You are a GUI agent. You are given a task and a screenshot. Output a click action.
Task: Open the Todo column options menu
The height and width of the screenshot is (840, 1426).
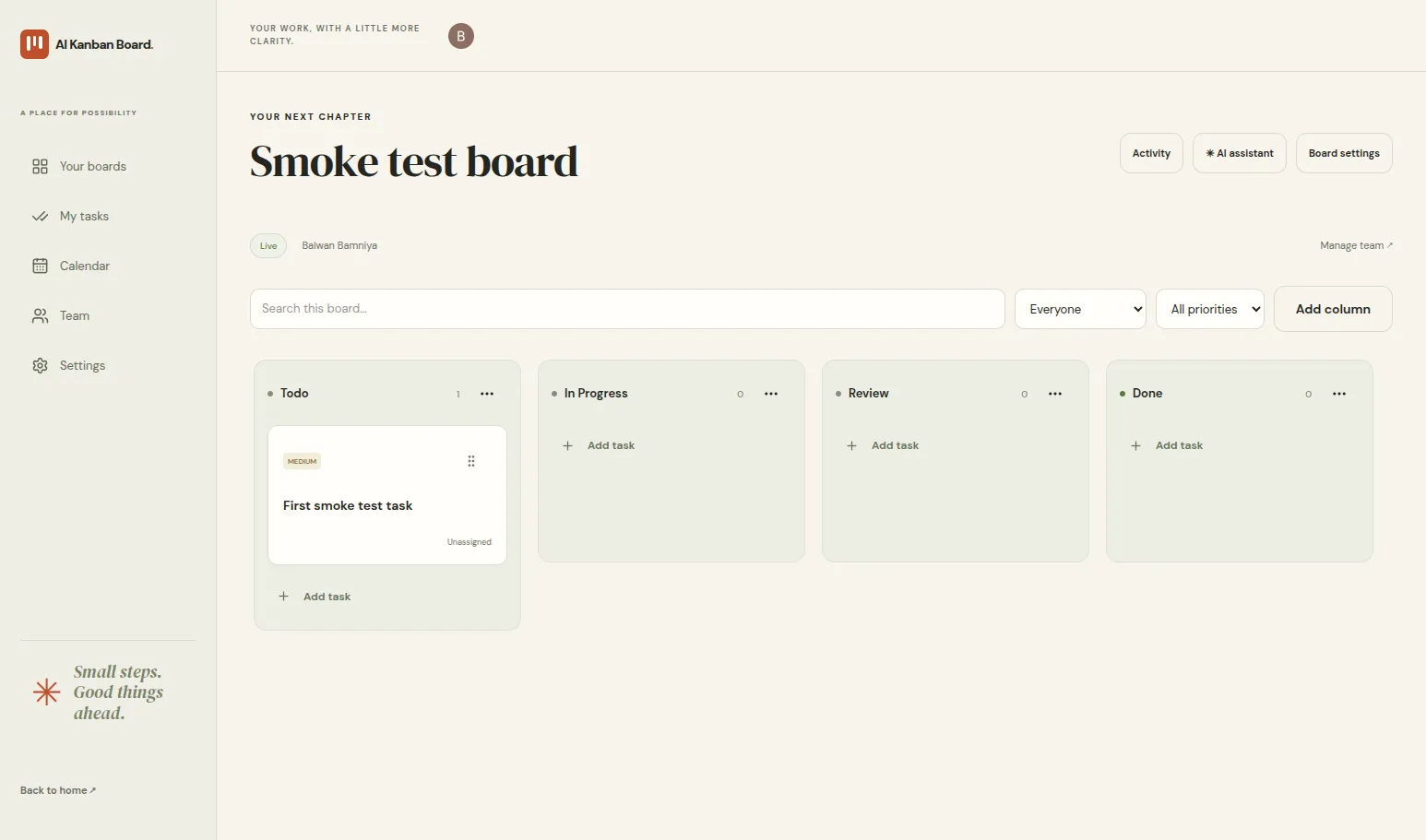point(487,394)
